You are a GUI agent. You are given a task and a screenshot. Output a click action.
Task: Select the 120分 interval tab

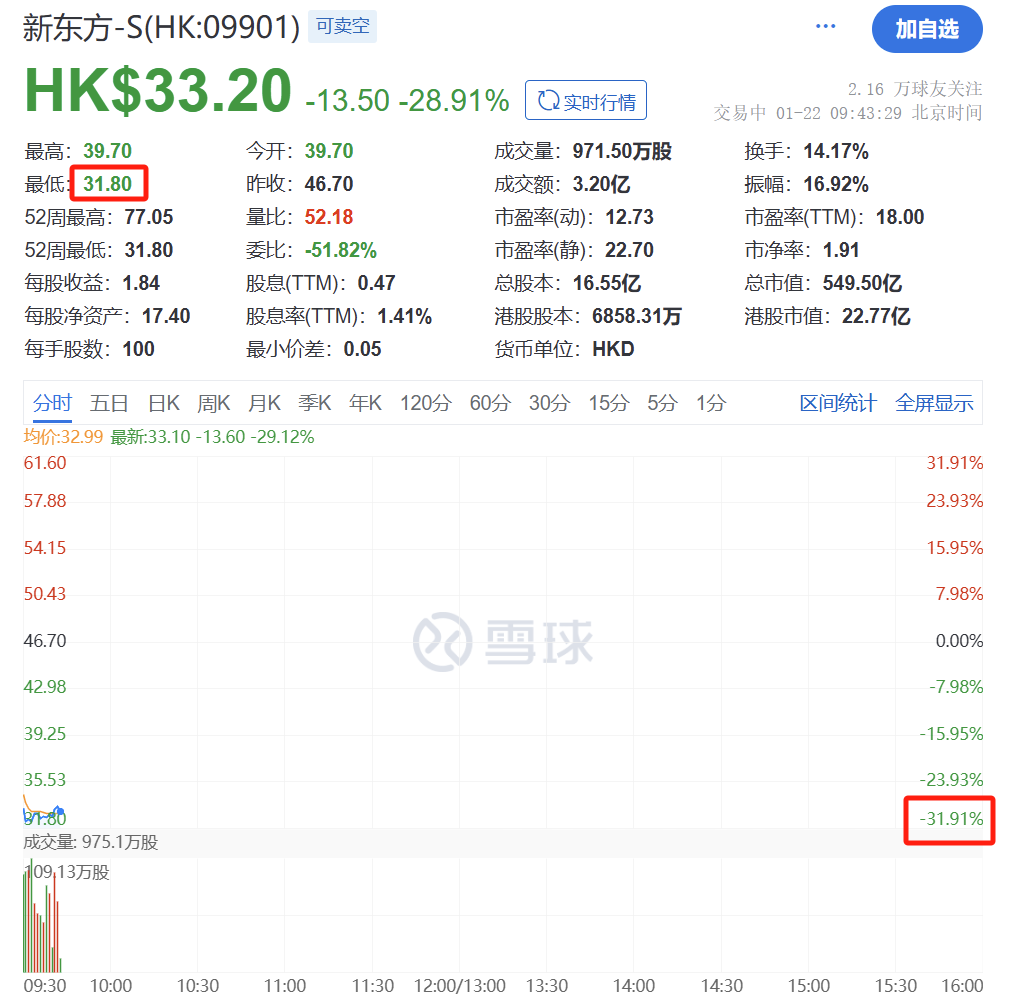pos(425,403)
